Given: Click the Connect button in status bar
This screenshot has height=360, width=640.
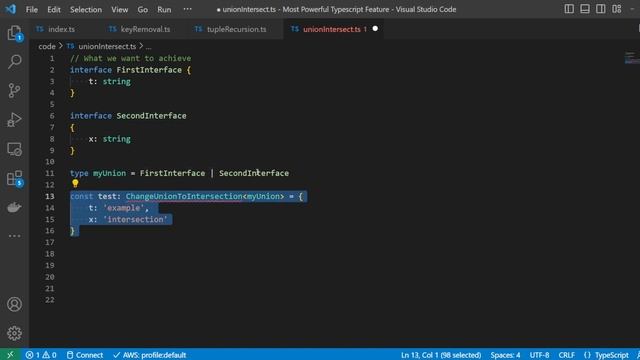Looking at the screenshot, I should (85, 355).
